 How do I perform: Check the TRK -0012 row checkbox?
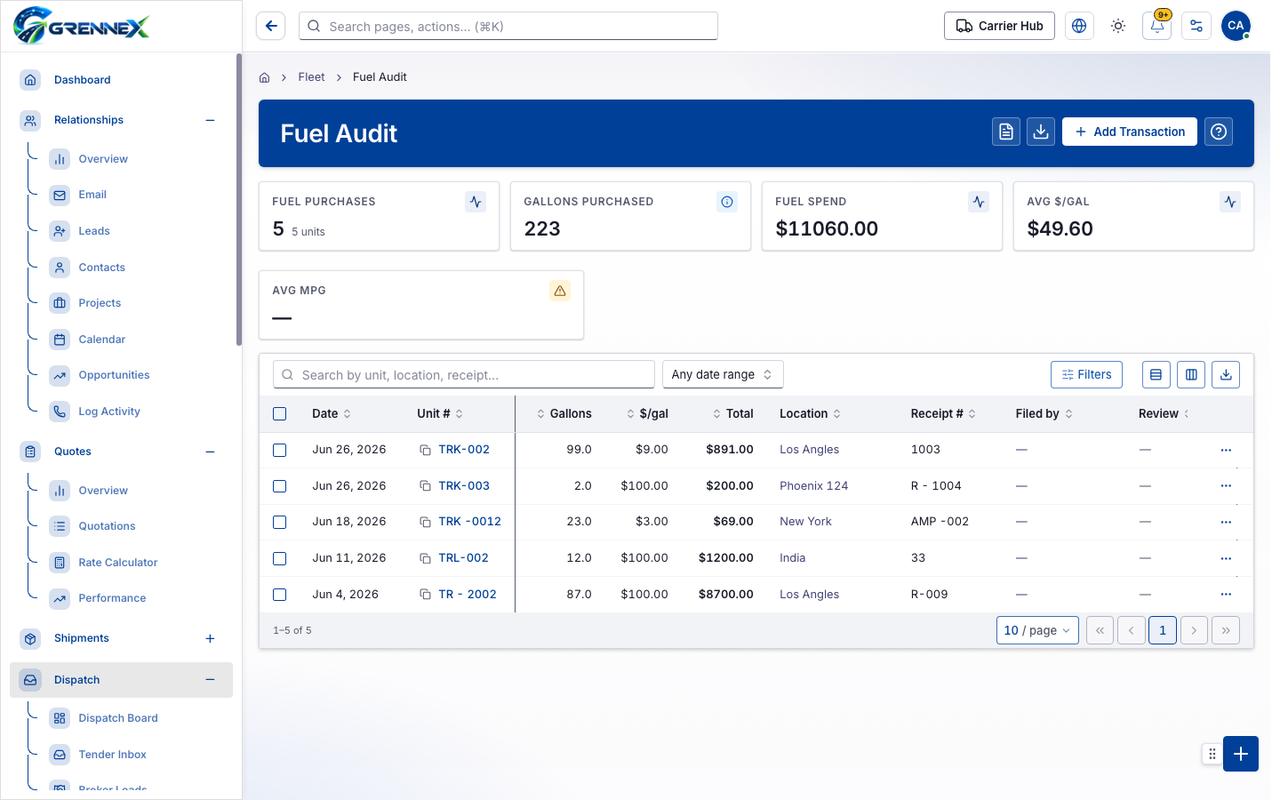point(280,522)
